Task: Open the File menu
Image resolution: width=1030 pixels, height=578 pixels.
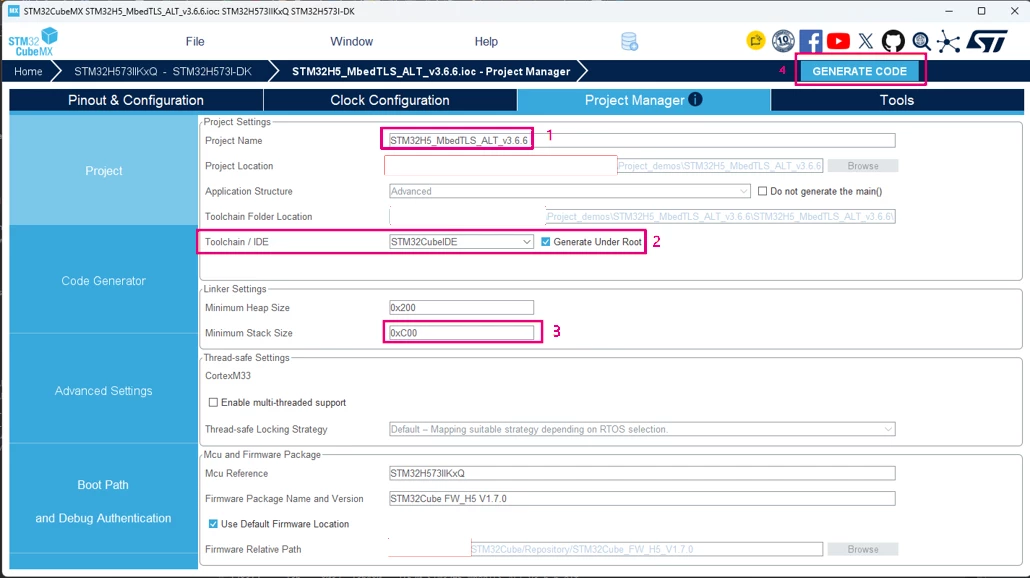Action: (x=195, y=41)
